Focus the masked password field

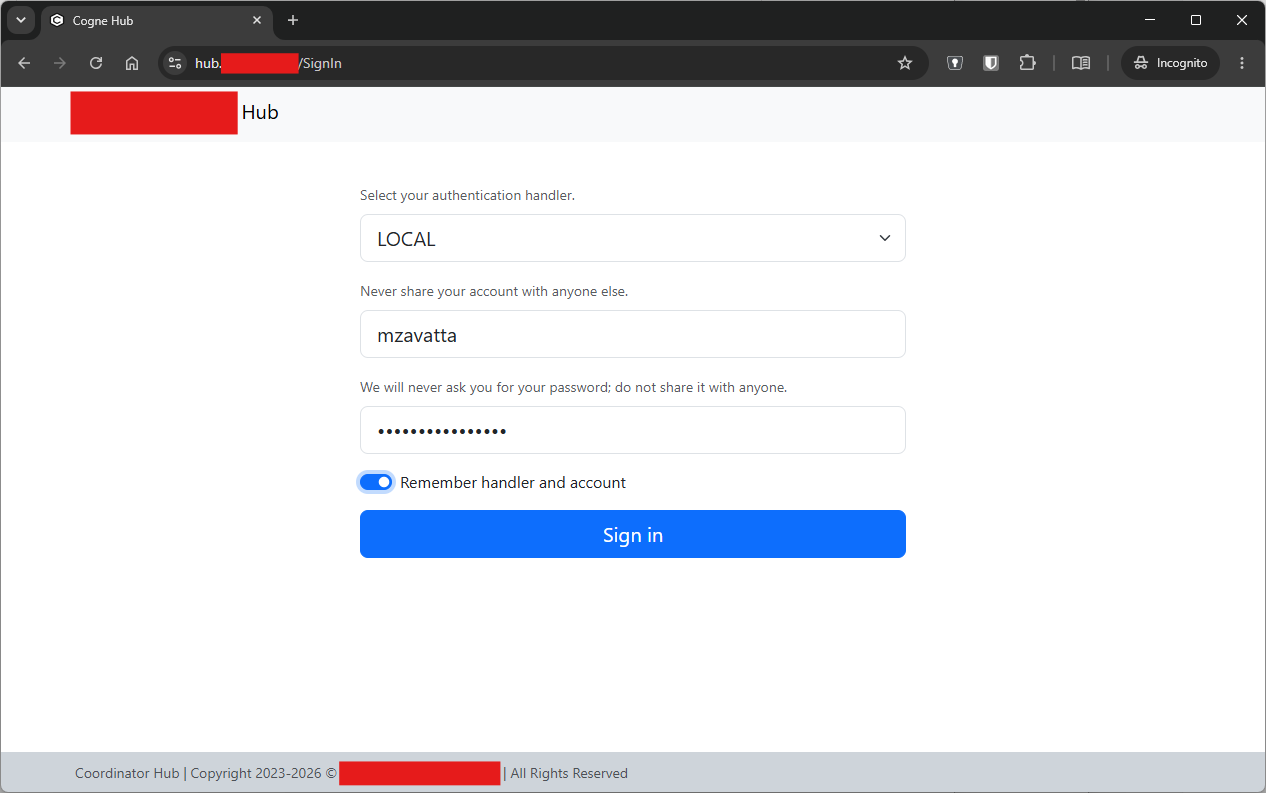632,430
